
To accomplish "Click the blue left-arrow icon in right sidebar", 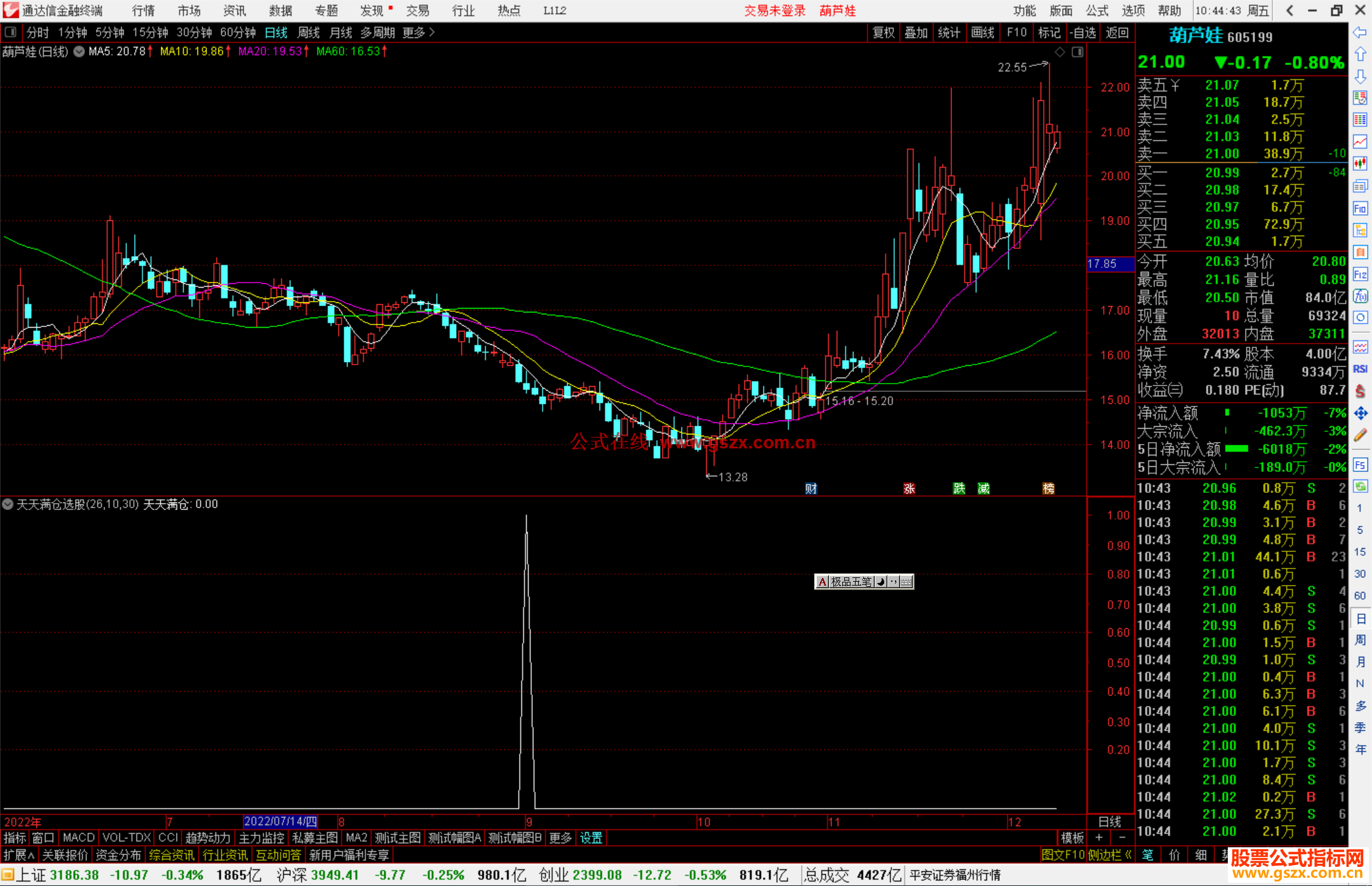I will point(1360,32).
